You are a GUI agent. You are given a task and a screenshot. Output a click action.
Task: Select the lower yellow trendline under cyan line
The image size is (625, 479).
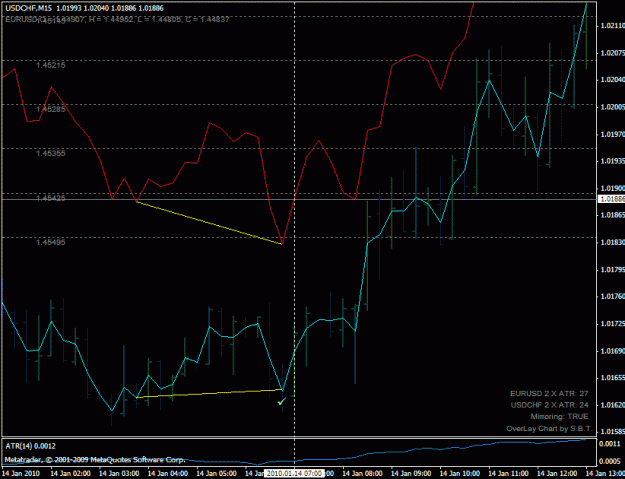point(209,393)
